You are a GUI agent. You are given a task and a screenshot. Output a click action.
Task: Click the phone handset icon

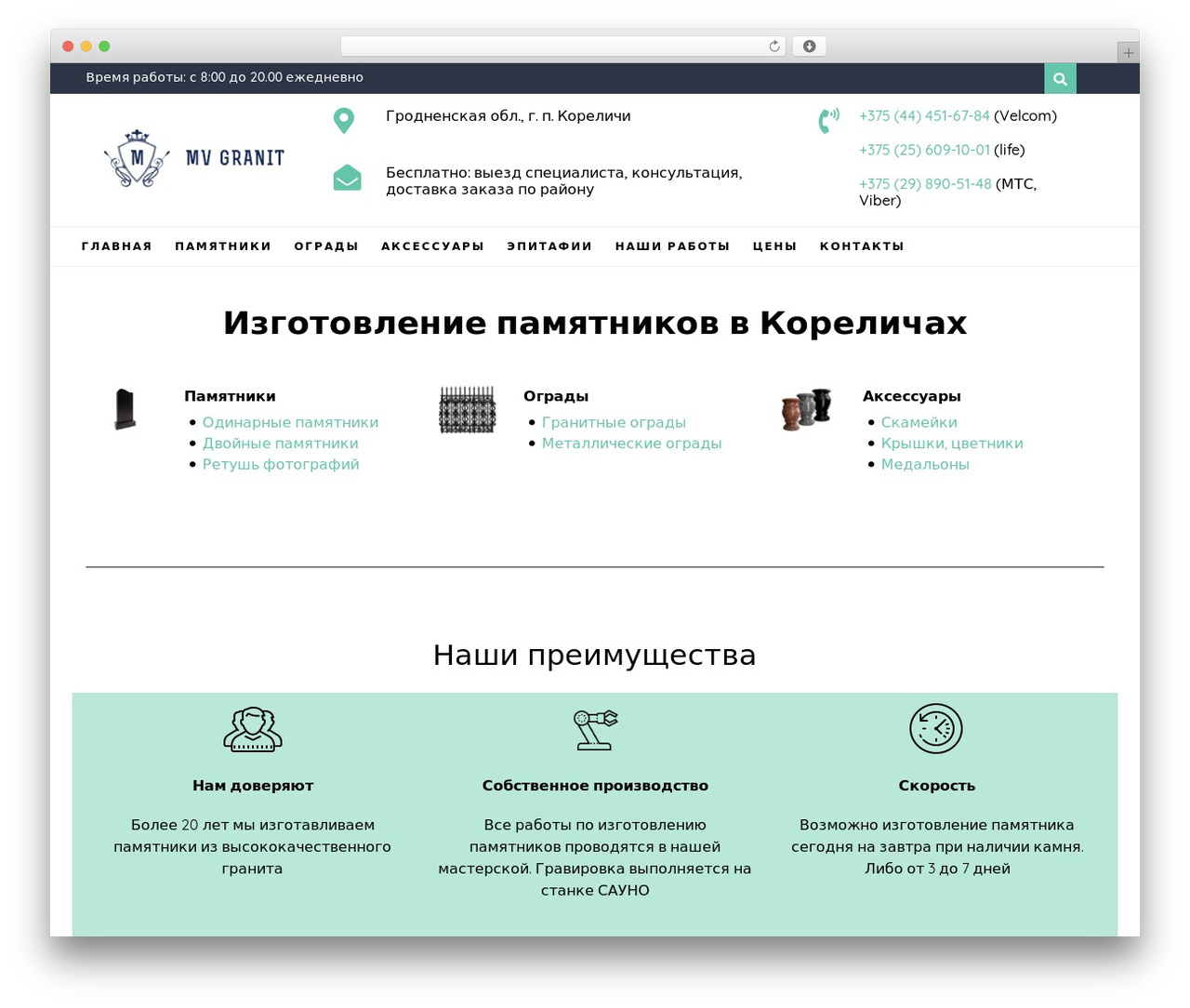coord(828,121)
